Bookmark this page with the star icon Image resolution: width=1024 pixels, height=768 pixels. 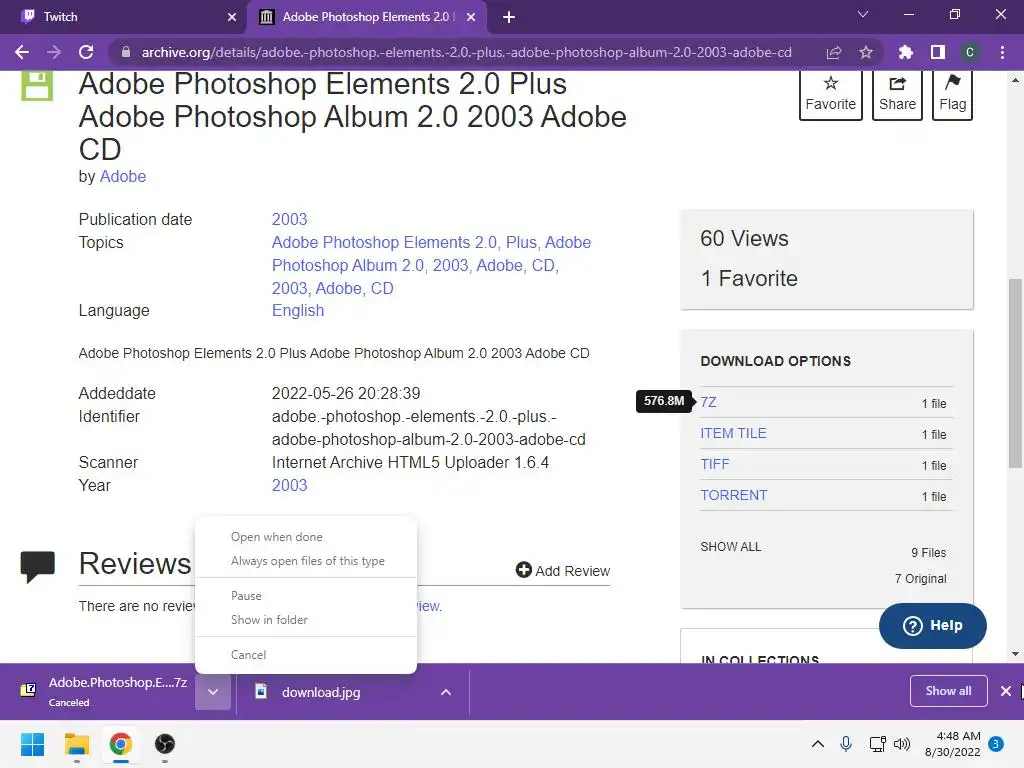point(866,52)
